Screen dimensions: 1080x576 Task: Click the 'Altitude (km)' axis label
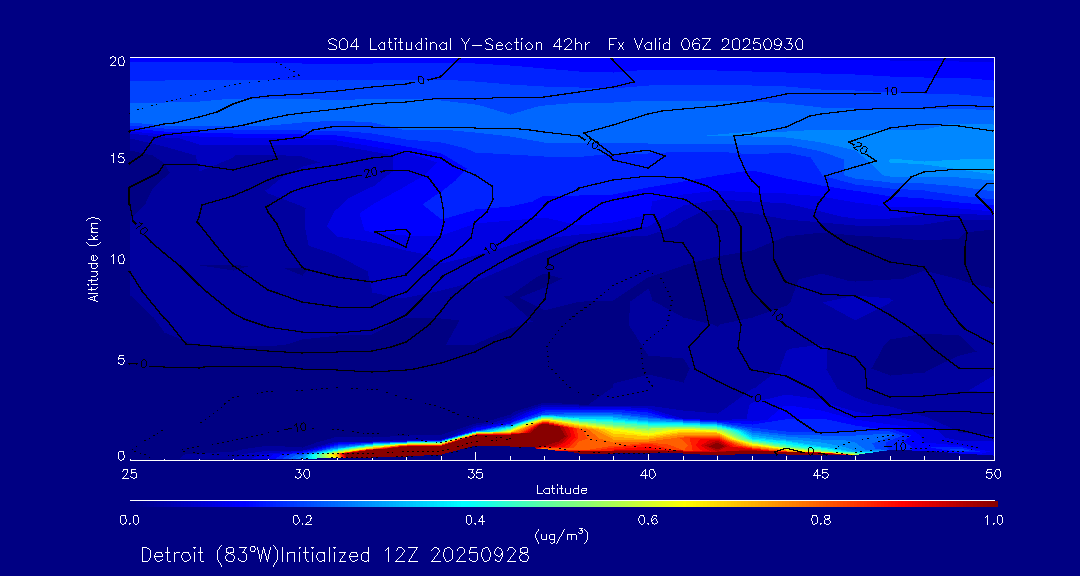[x=92, y=259]
